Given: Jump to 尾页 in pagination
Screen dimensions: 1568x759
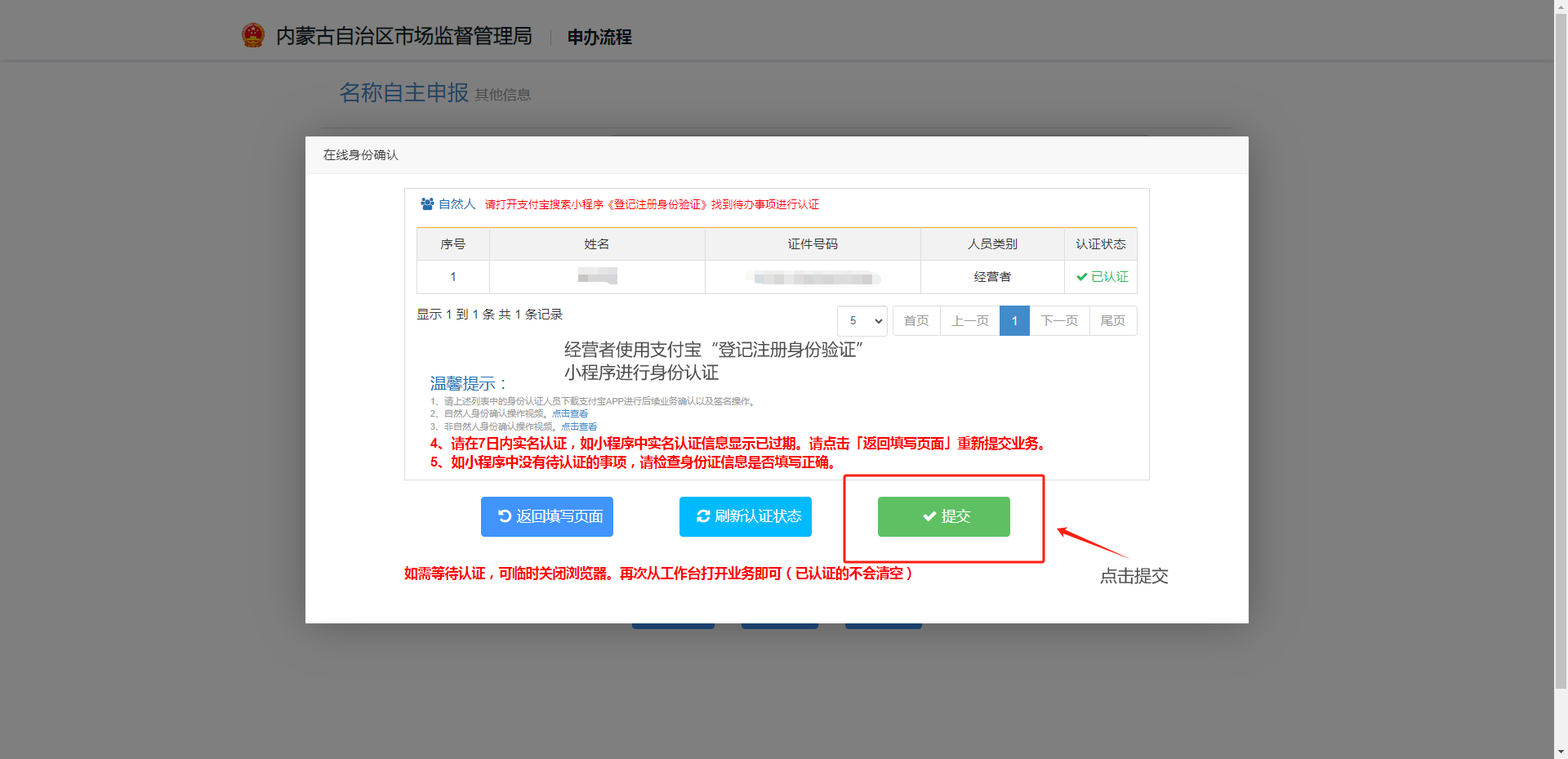Looking at the screenshot, I should [x=1112, y=321].
